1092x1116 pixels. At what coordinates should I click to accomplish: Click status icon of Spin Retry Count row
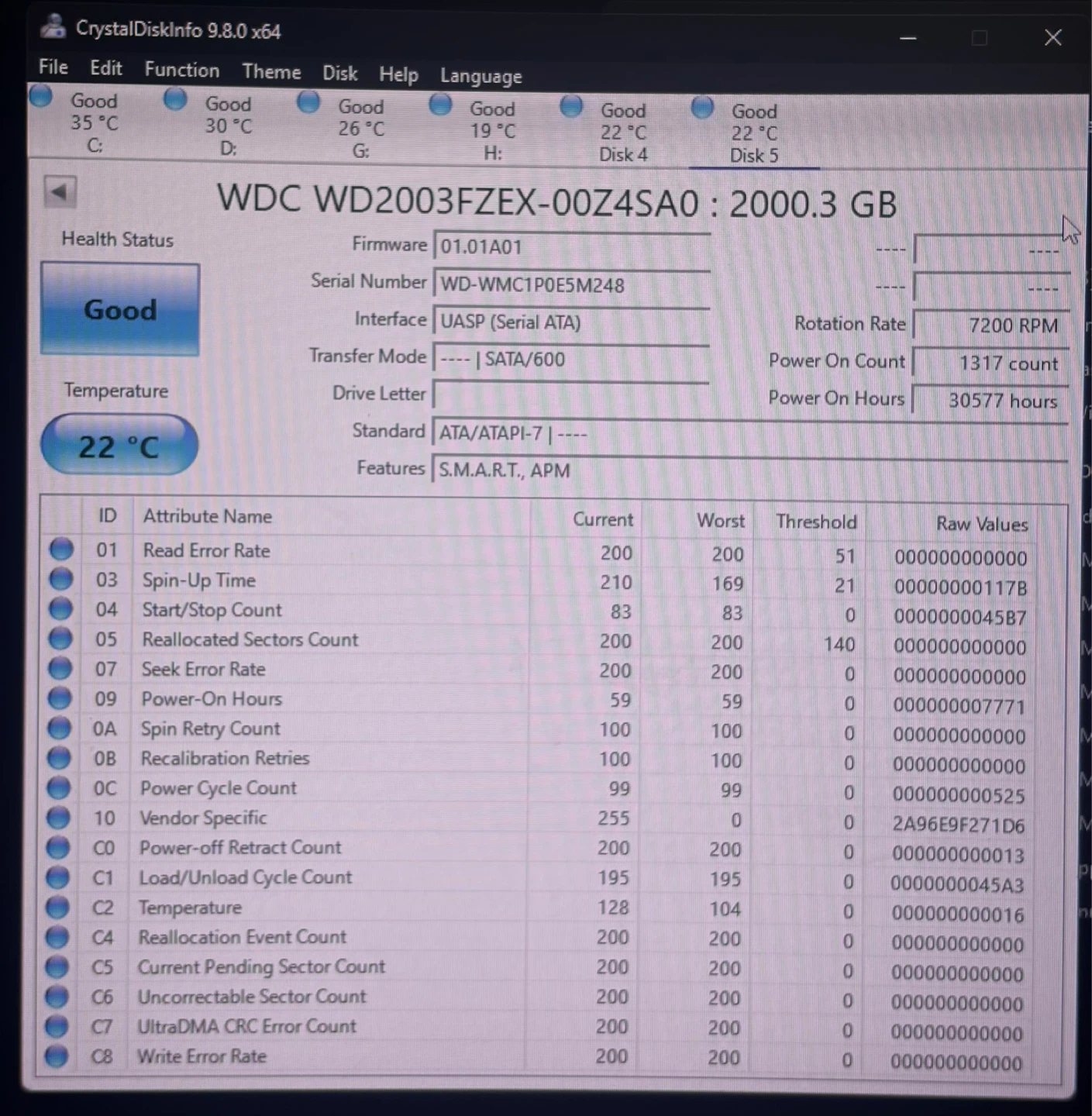[59, 728]
